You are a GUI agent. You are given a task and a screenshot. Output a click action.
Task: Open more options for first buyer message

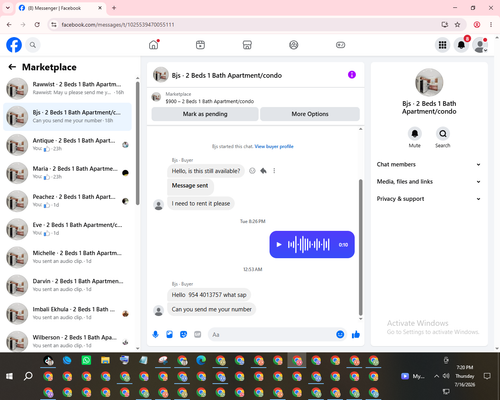[274, 171]
